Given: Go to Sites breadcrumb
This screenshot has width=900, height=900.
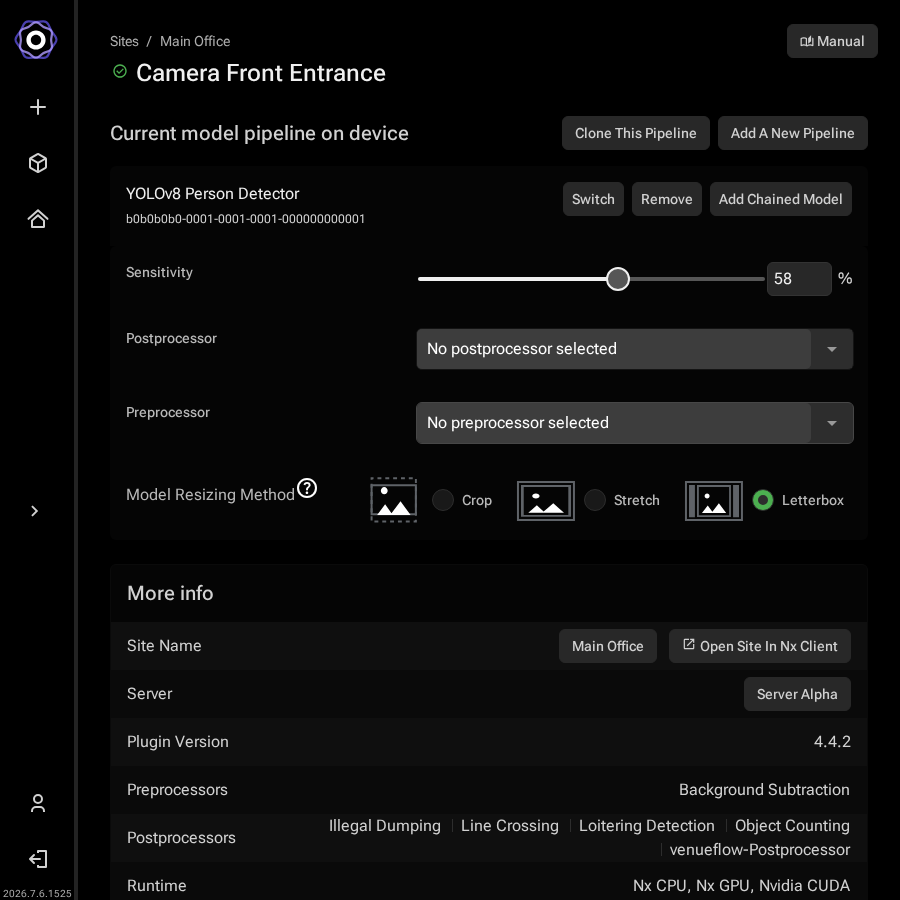Looking at the screenshot, I should [124, 41].
